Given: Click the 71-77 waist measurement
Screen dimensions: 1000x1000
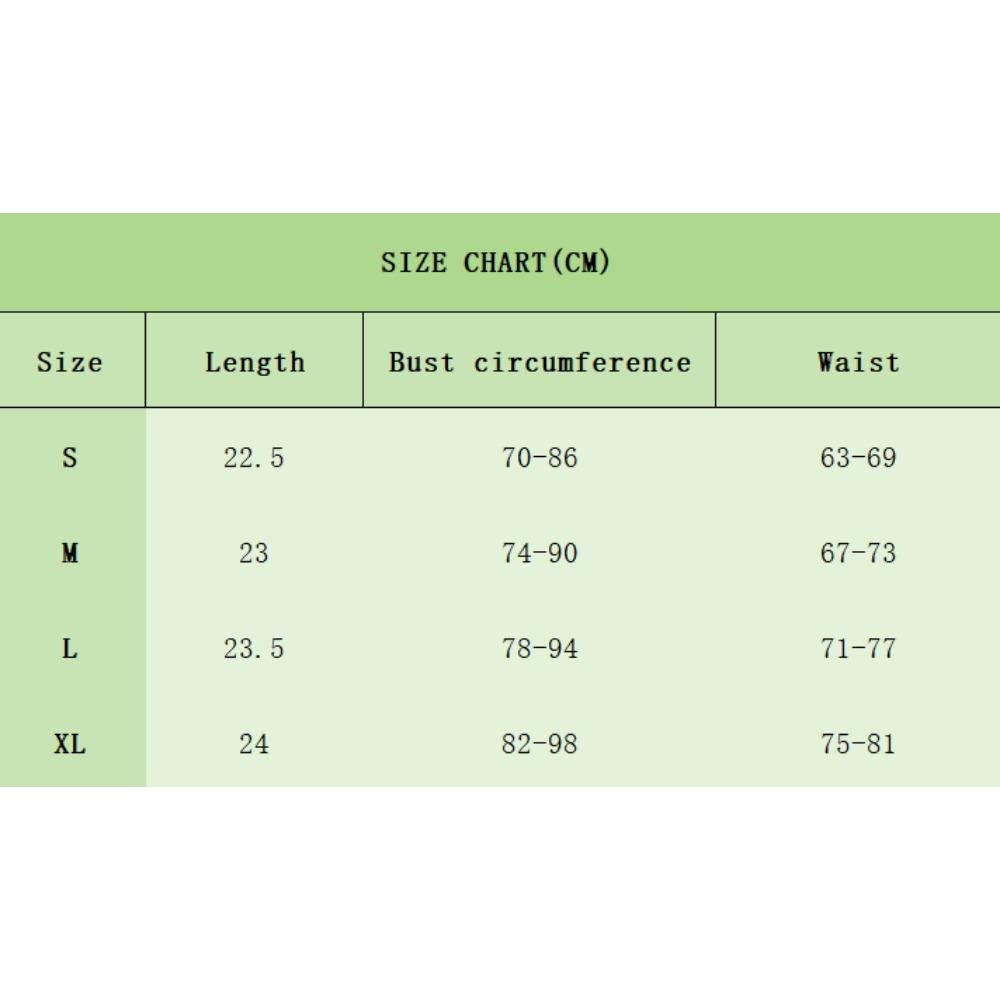Looking at the screenshot, I should click(x=858, y=649).
